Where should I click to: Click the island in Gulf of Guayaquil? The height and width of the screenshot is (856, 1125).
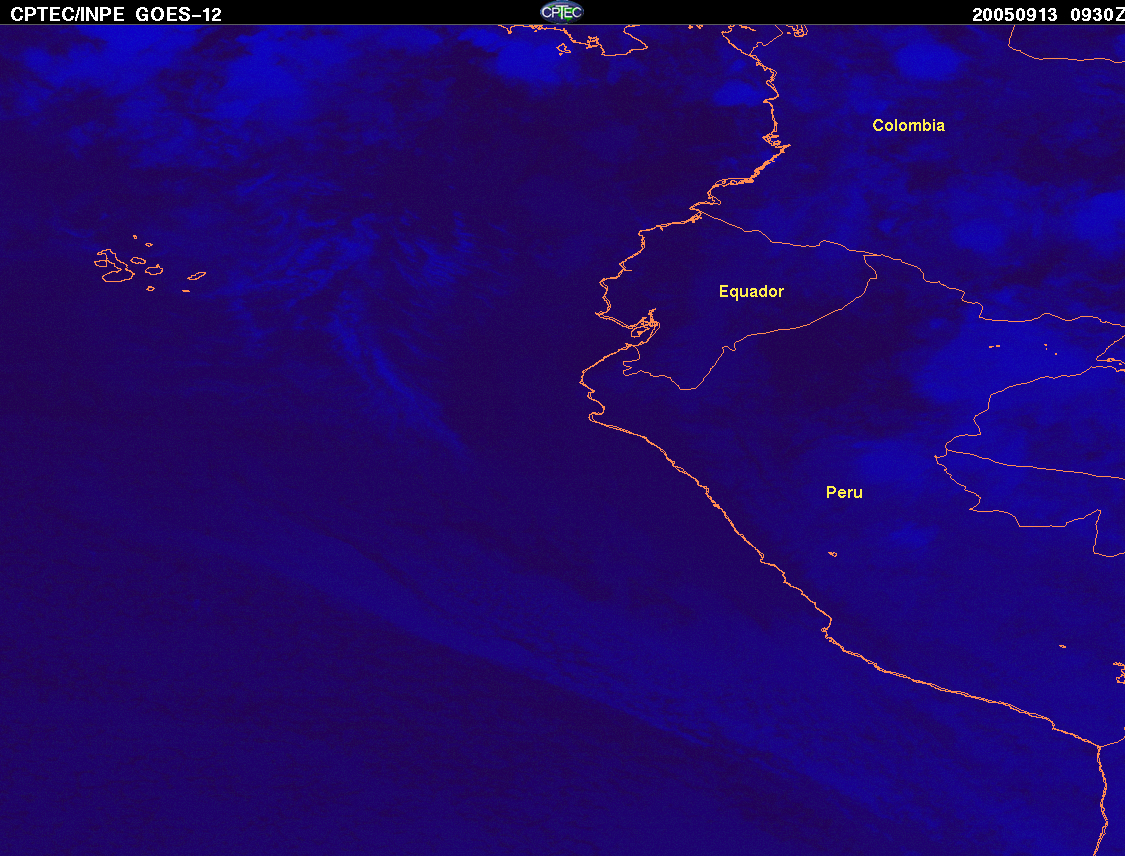click(641, 331)
